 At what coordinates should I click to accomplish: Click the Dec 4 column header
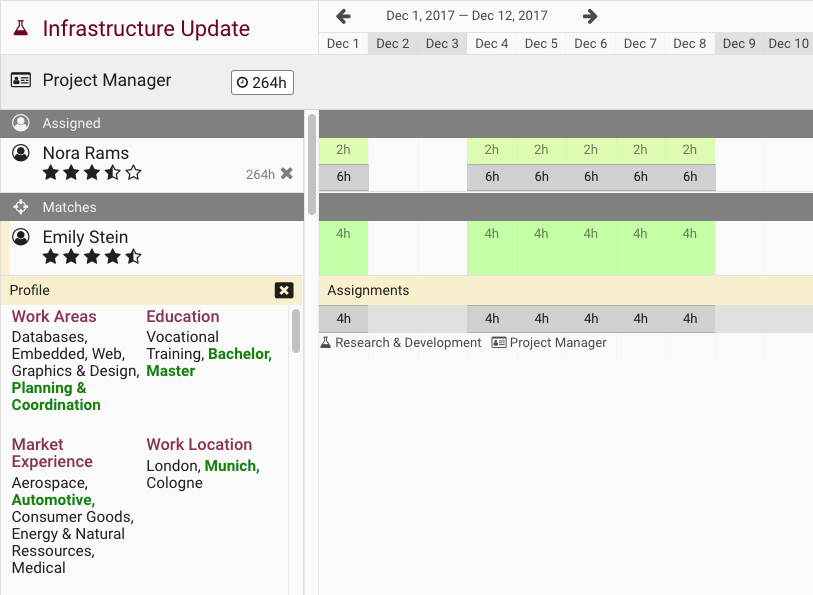point(492,44)
